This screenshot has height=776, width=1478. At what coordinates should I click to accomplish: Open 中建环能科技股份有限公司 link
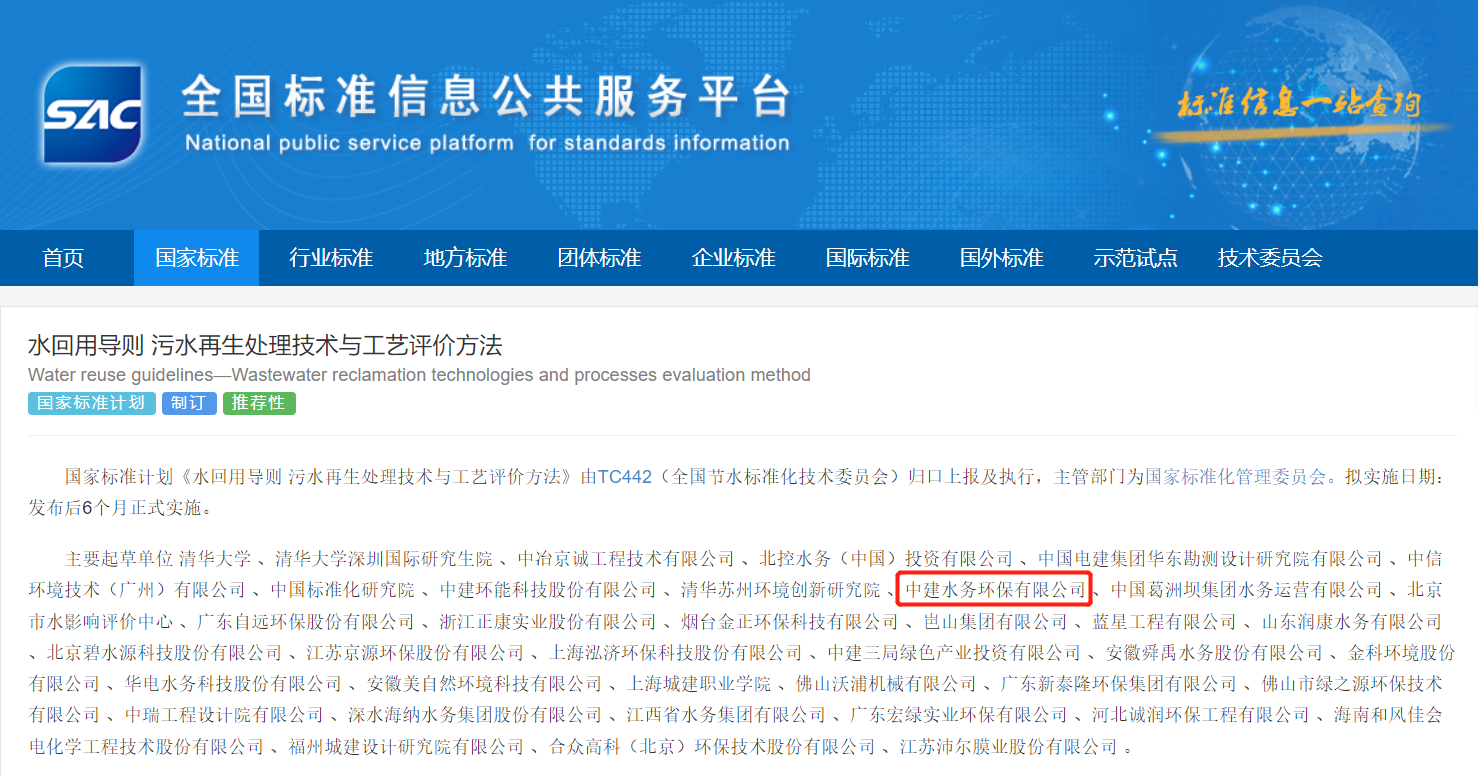point(548,590)
